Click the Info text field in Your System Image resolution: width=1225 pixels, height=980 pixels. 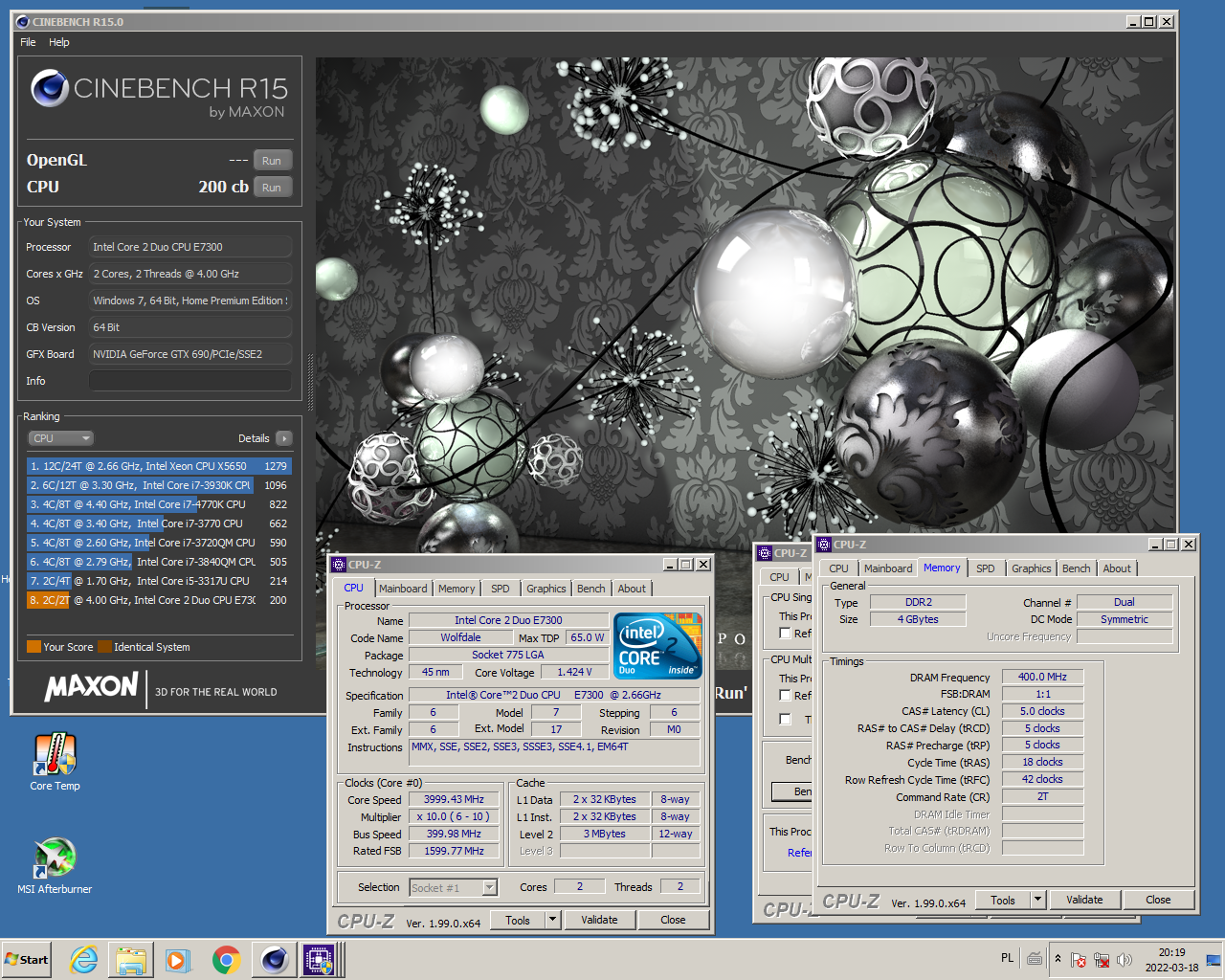pyautogui.click(x=190, y=381)
